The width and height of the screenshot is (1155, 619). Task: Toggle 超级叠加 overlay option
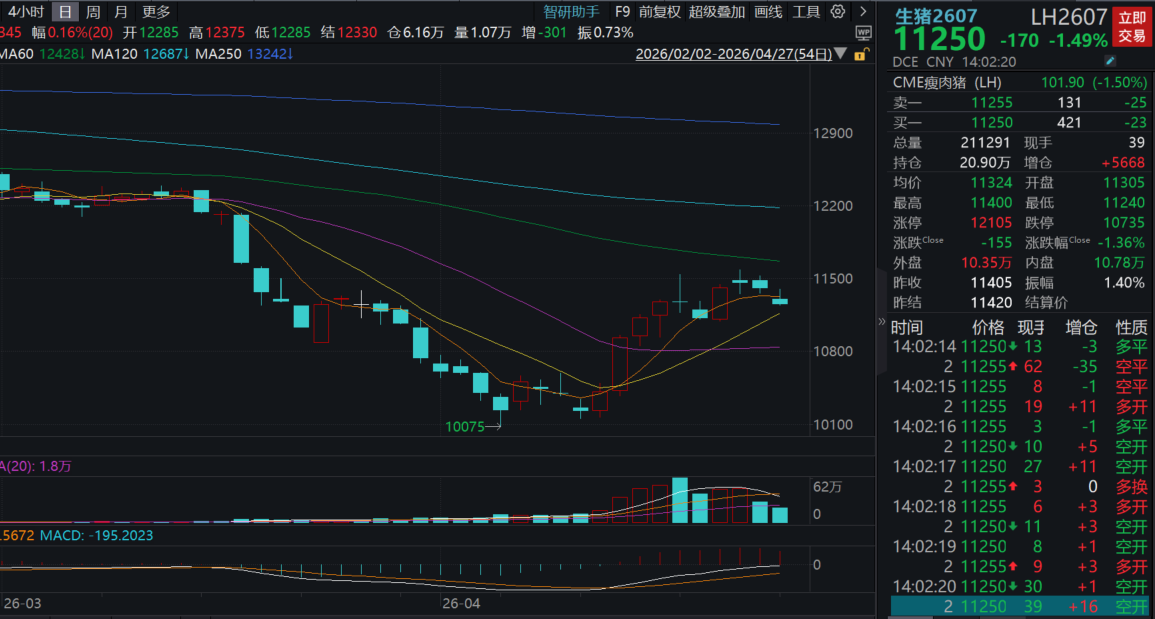717,12
